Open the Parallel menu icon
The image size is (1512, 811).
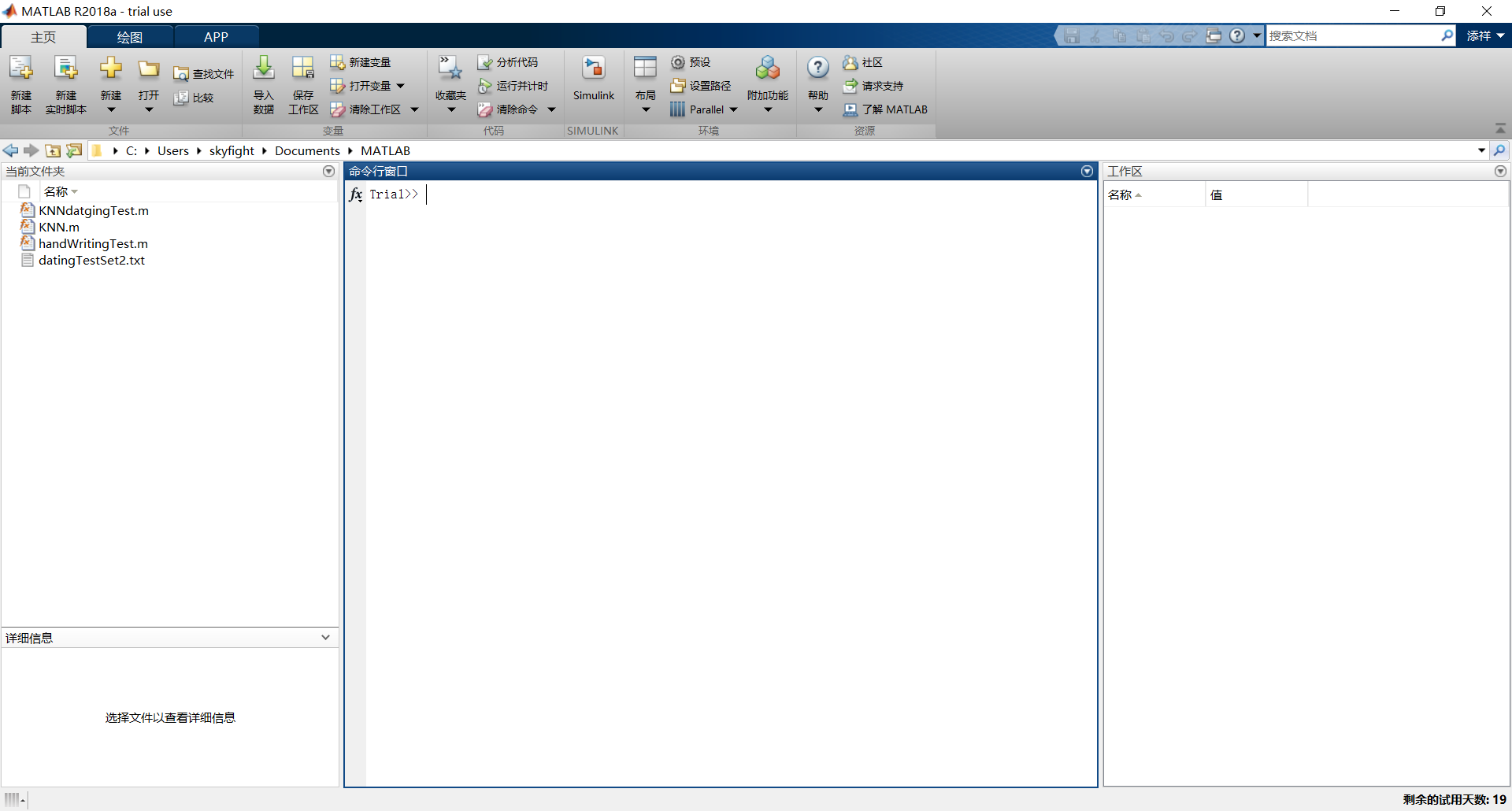click(677, 109)
